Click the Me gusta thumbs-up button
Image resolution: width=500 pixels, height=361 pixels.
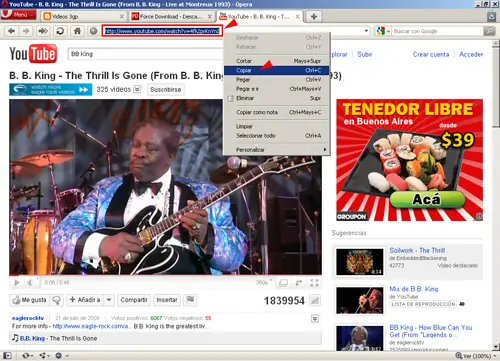pos(29,300)
